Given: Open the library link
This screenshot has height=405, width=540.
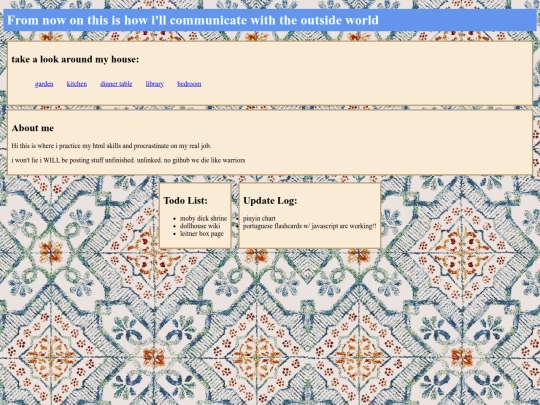Looking at the screenshot, I should [x=155, y=84].
